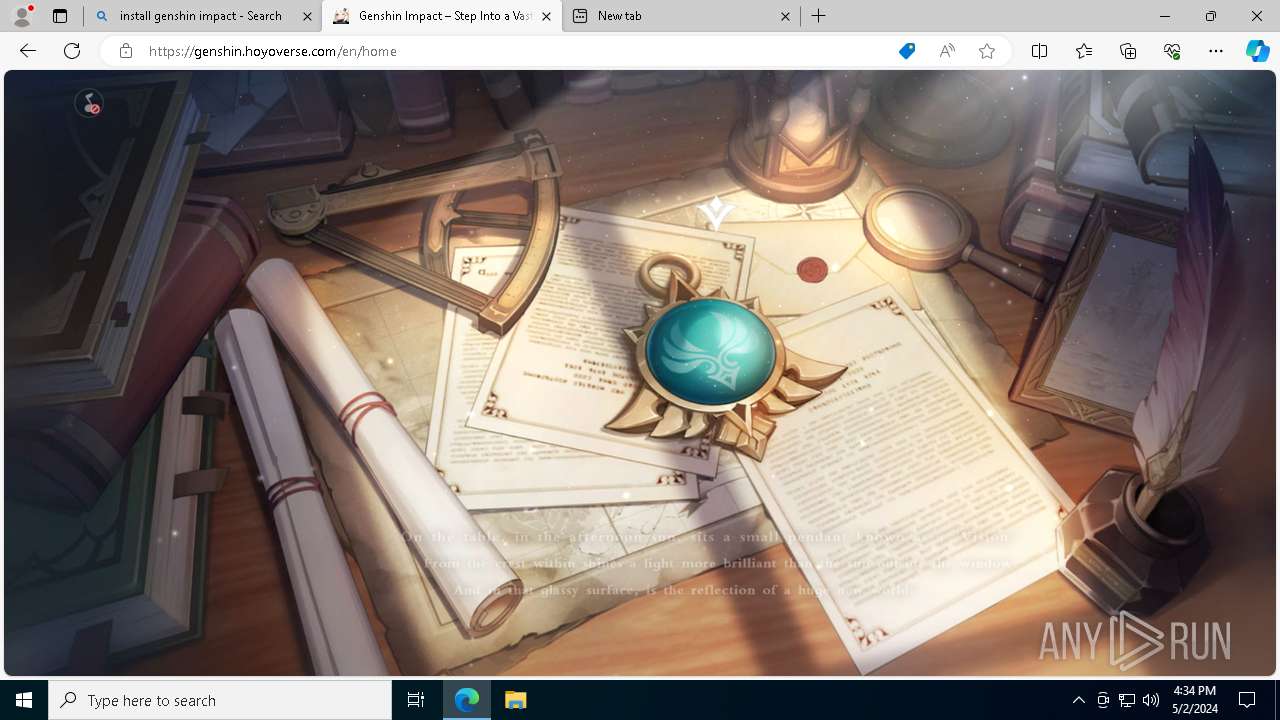Close the 'install genshin impact - Search' tab
Screen dimensions: 1280x720
pos(307,16)
